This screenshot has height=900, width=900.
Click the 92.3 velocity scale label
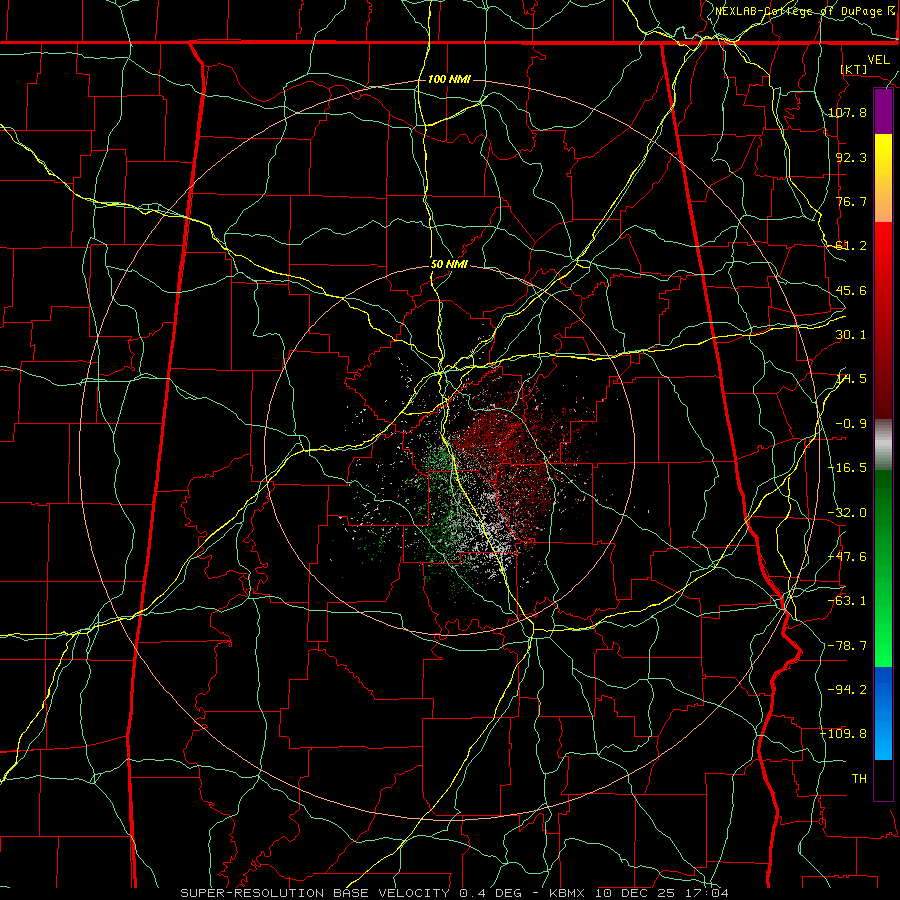[851, 157]
